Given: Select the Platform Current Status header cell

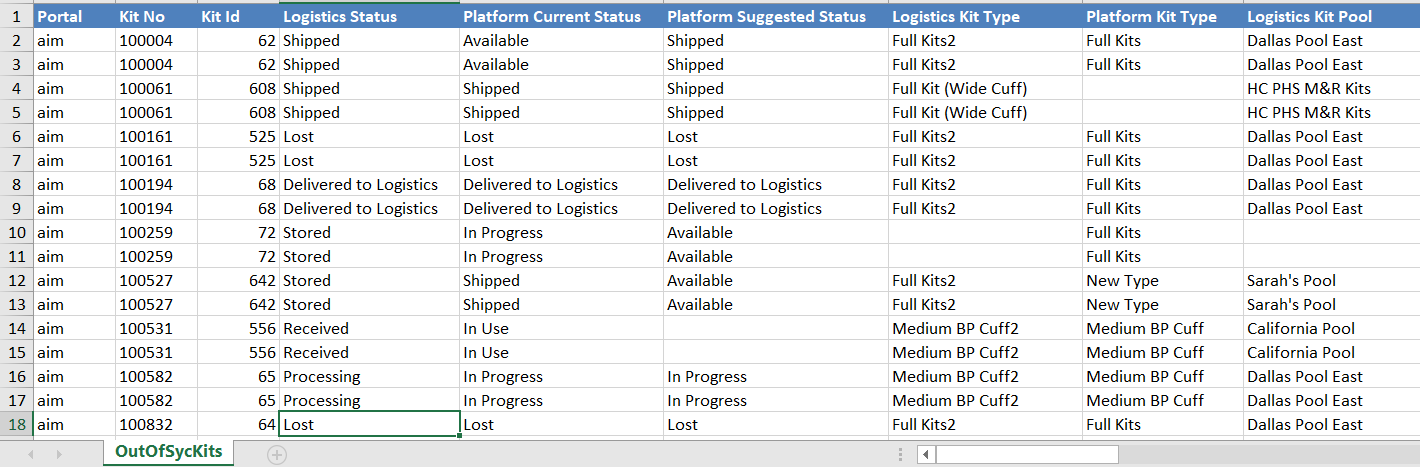Looking at the screenshot, I should point(561,16).
